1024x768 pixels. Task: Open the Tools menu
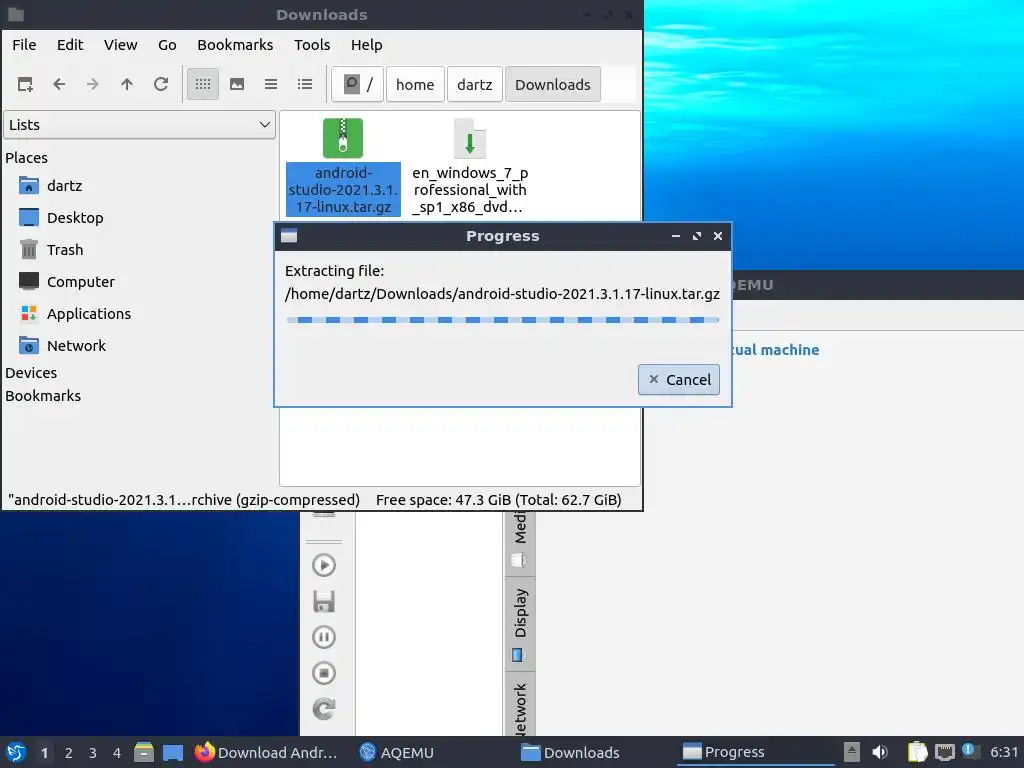point(312,45)
